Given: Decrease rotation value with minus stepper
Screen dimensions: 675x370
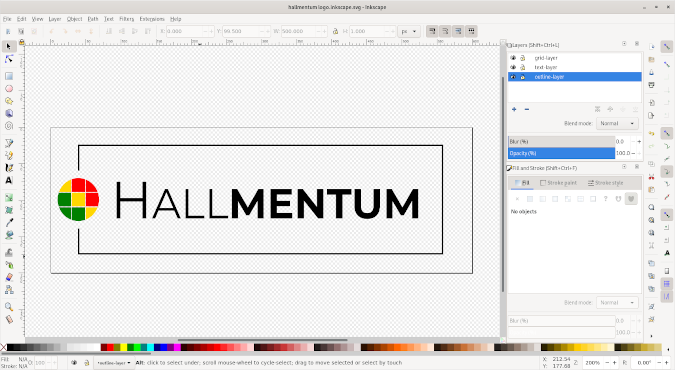Looking at the screenshot, I should pyautogui.click(x=660, y=363).
